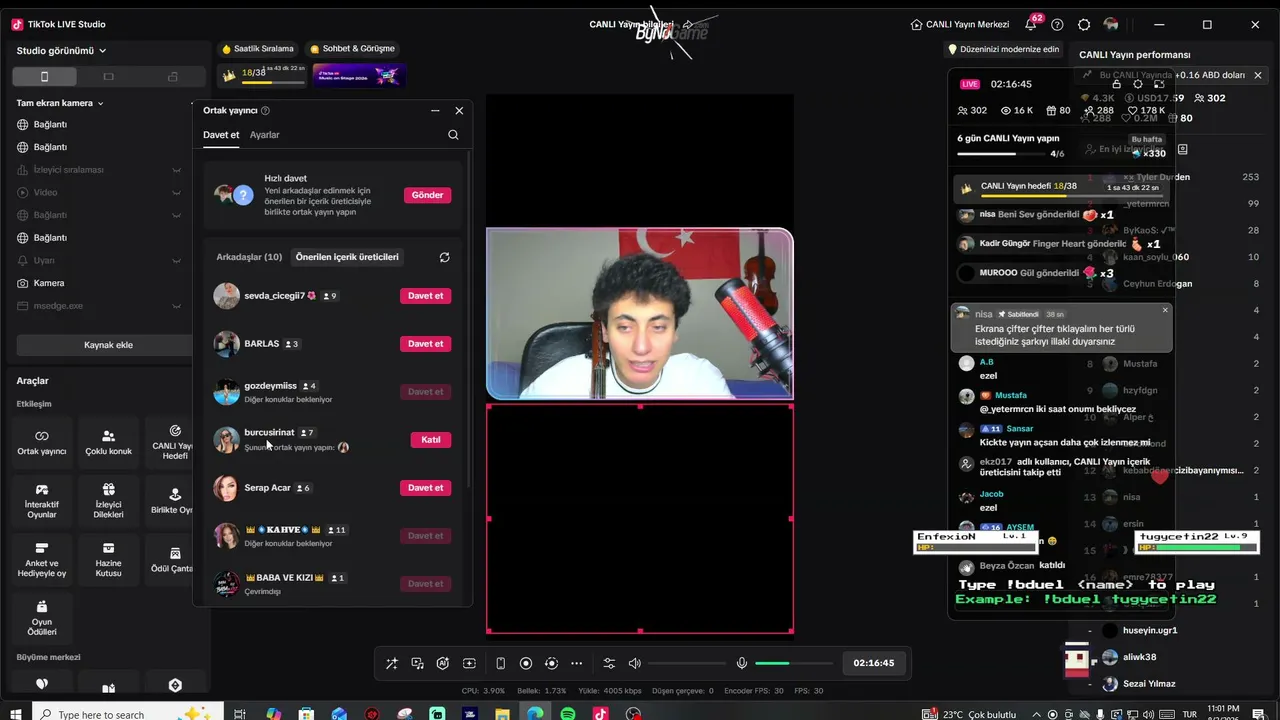Show the hidden msedge.exe source
The width and height of the screenshot is (1280, 720).
176,305
